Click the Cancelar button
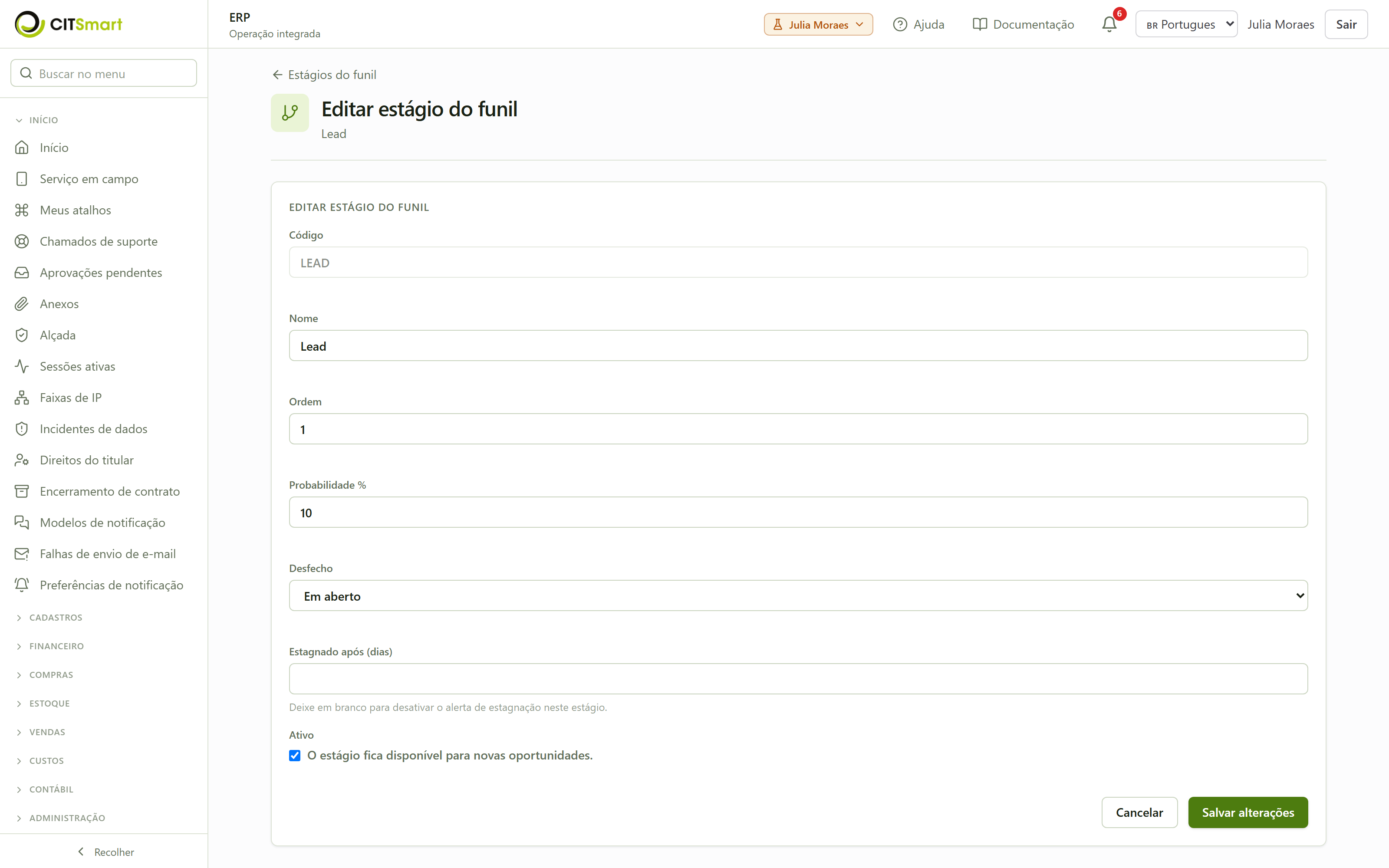This screenshot has width=1389, height=868. tap(1139, 812)
